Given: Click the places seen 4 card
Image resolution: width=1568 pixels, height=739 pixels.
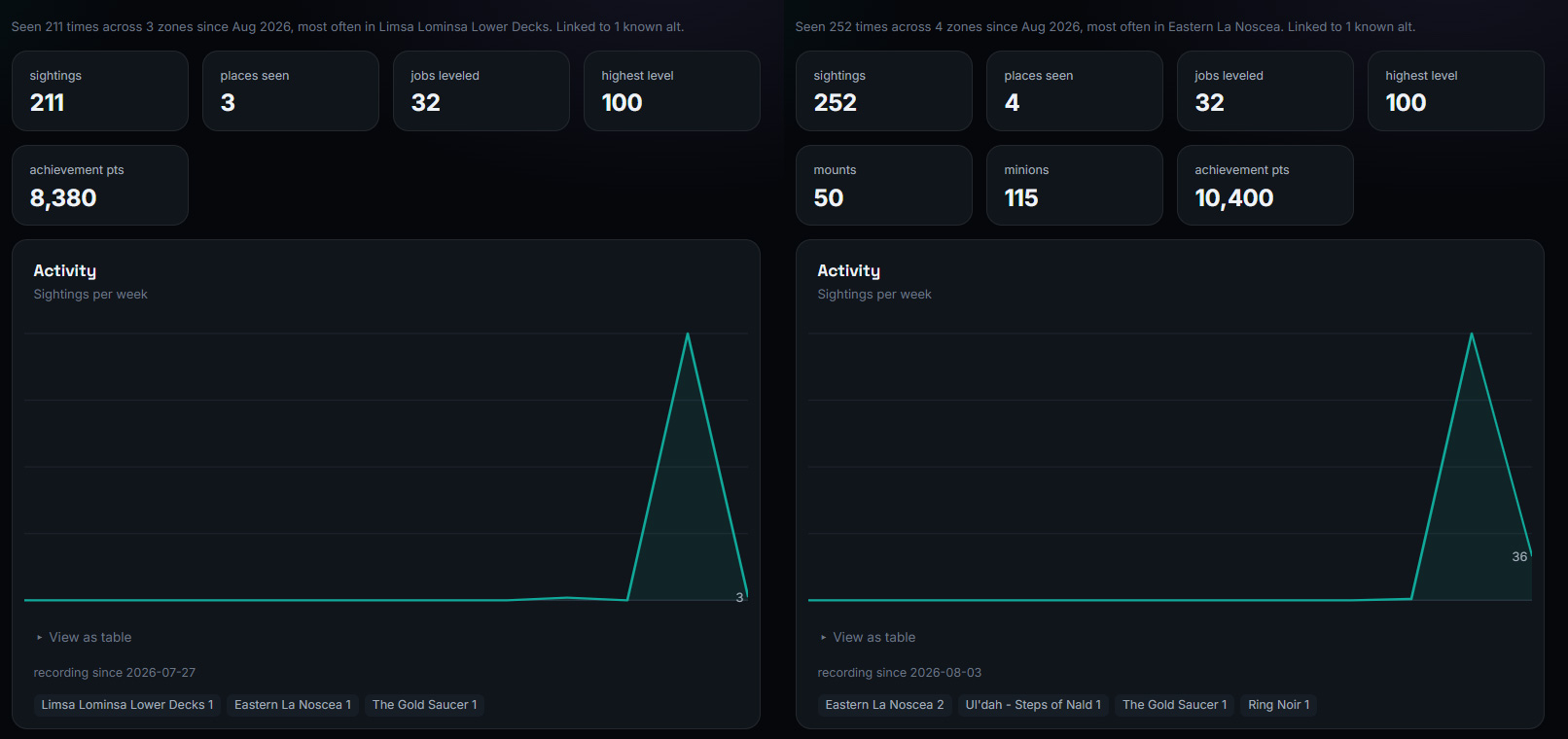Looking at the screenshot, I should coord(1075,91).
